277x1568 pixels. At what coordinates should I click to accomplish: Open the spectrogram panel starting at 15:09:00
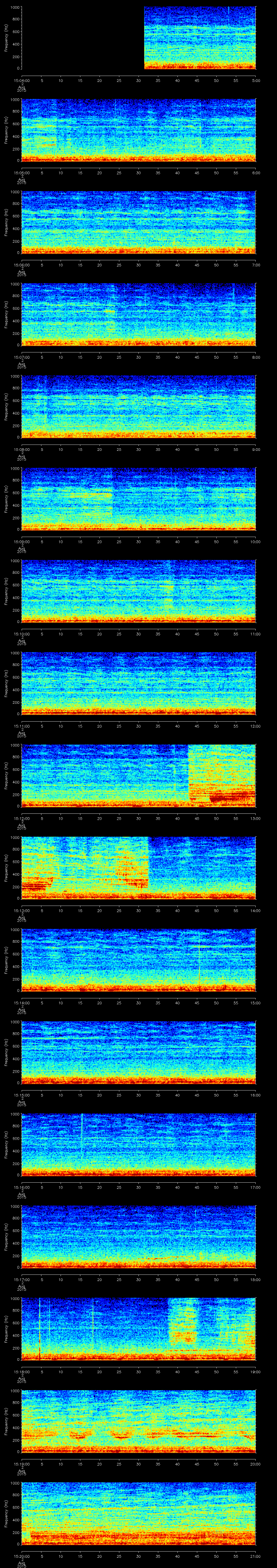point(139,499)
